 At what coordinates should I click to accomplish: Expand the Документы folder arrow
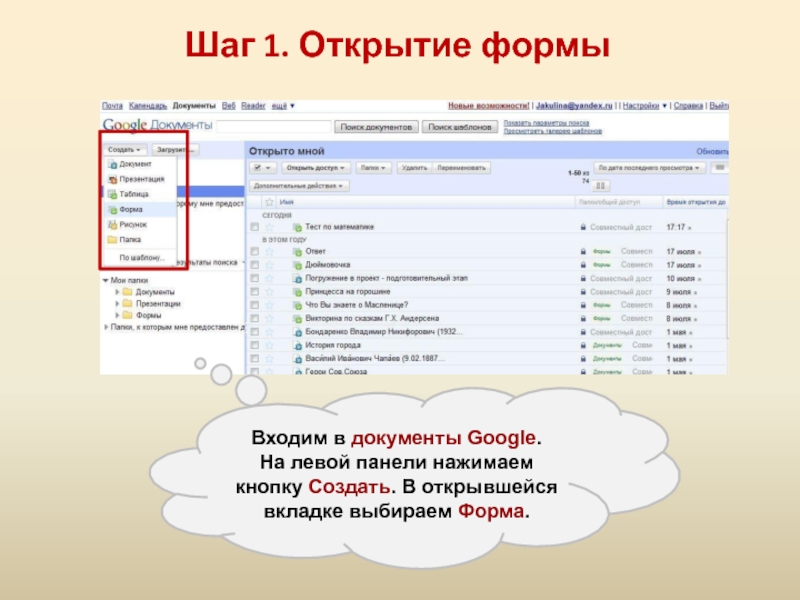point(117,292)
